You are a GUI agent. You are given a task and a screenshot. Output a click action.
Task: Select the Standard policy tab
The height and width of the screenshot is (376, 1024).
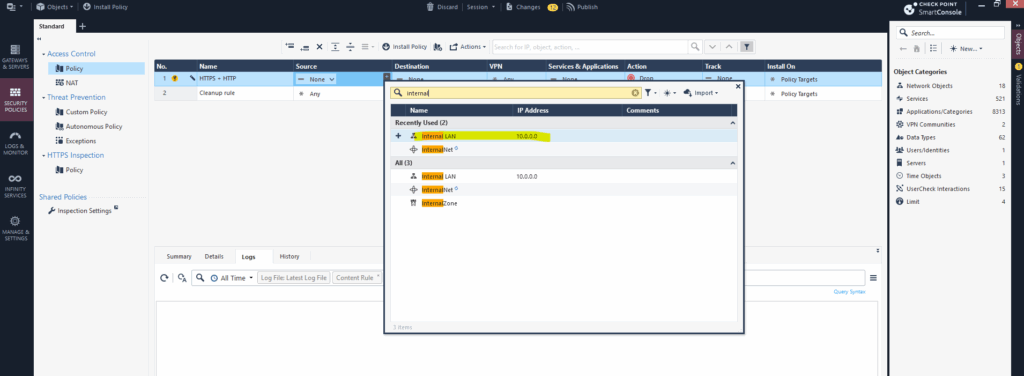point(55,26)
